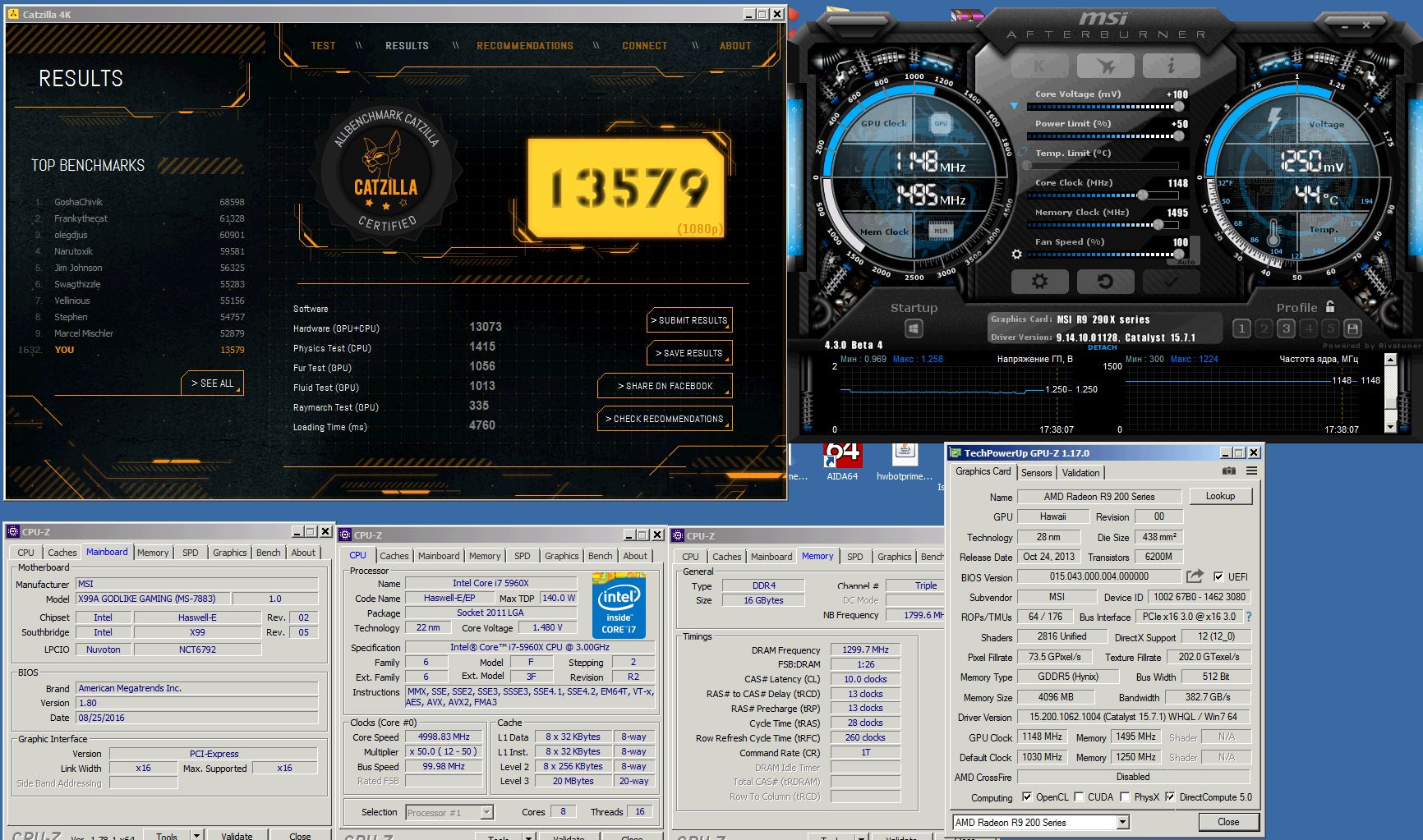Adjust Core Voltage slider knob
This screenshot has height=840, width=1423.
point(1179,106)
